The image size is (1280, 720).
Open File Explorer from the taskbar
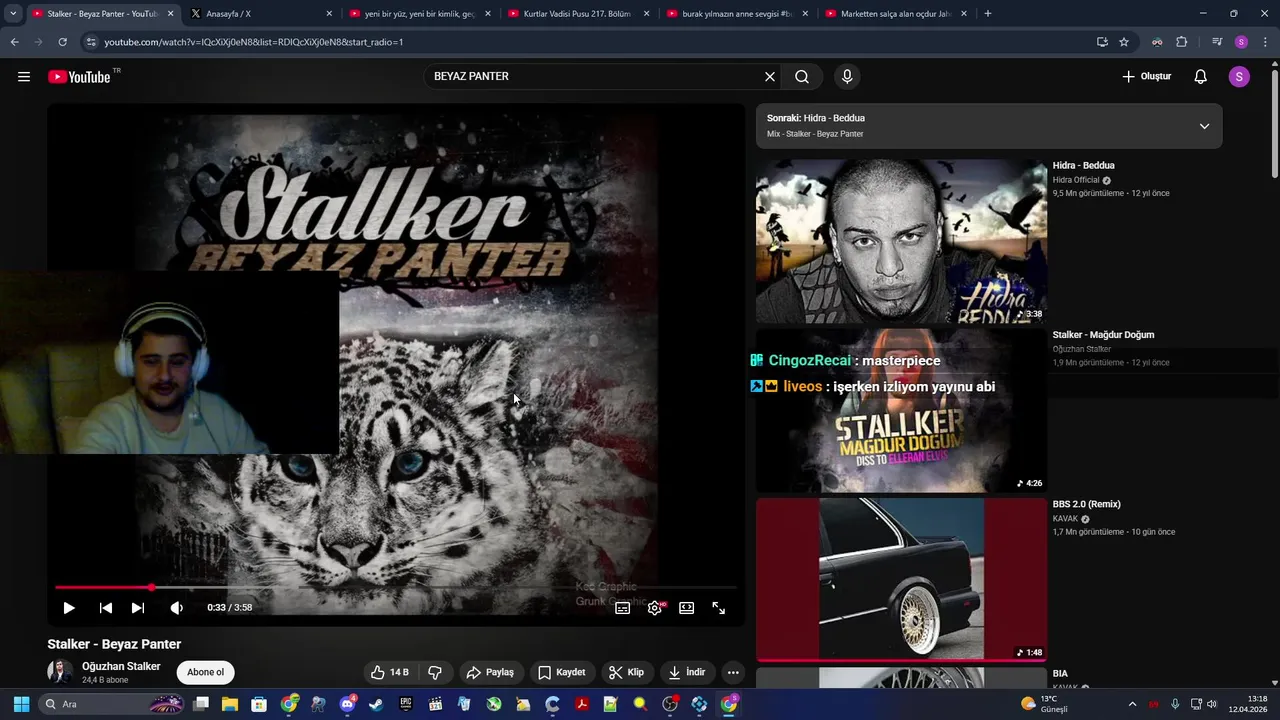tap(230, 704)
